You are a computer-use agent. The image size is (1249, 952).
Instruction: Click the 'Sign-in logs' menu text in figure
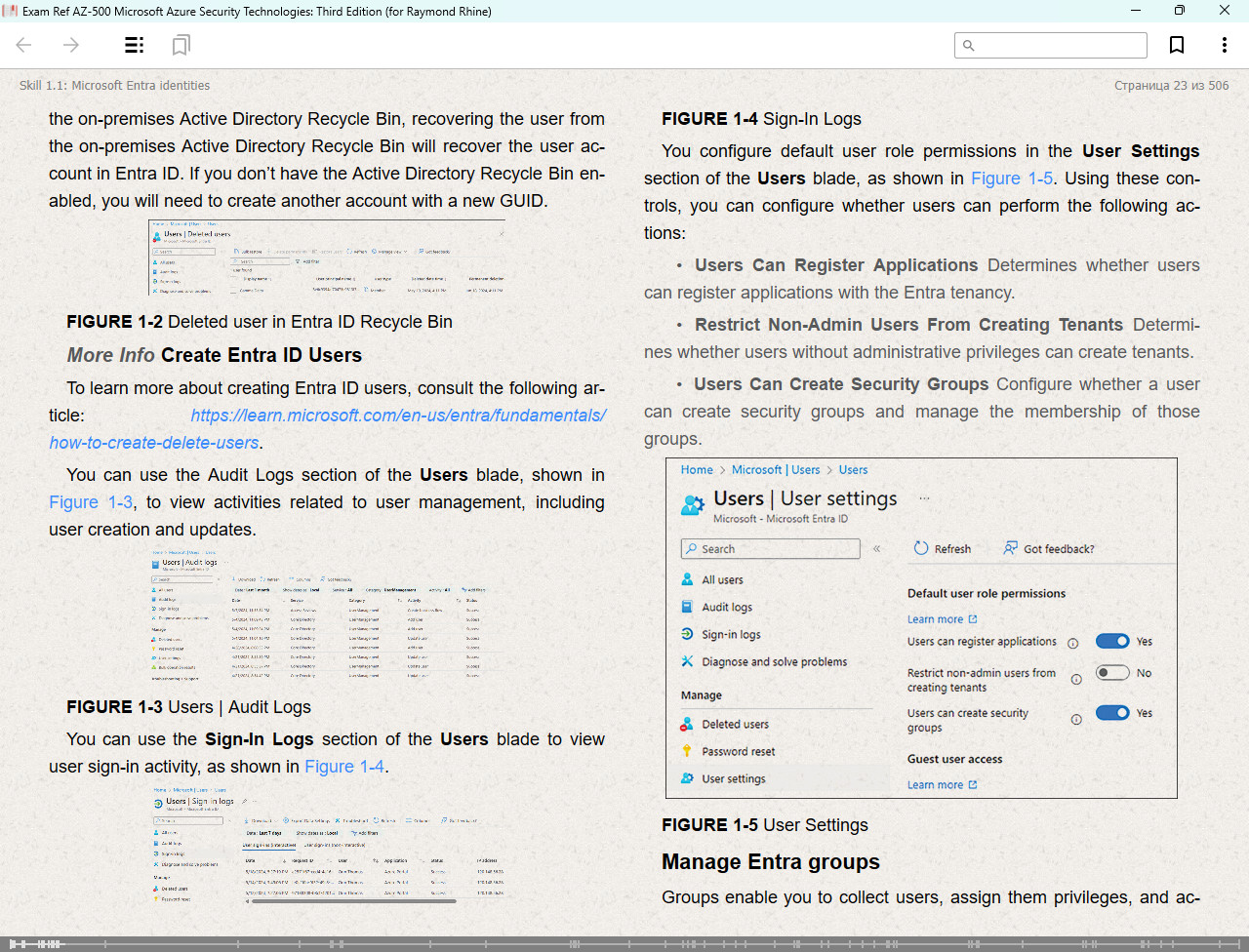pyautogui.click(x=731, y=634)
